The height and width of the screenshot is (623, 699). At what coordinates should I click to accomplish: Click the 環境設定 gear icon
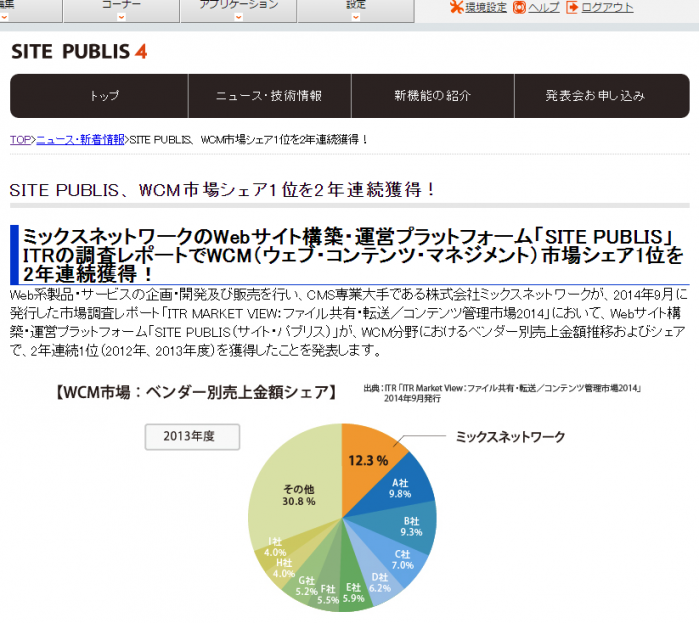(456, 7)
